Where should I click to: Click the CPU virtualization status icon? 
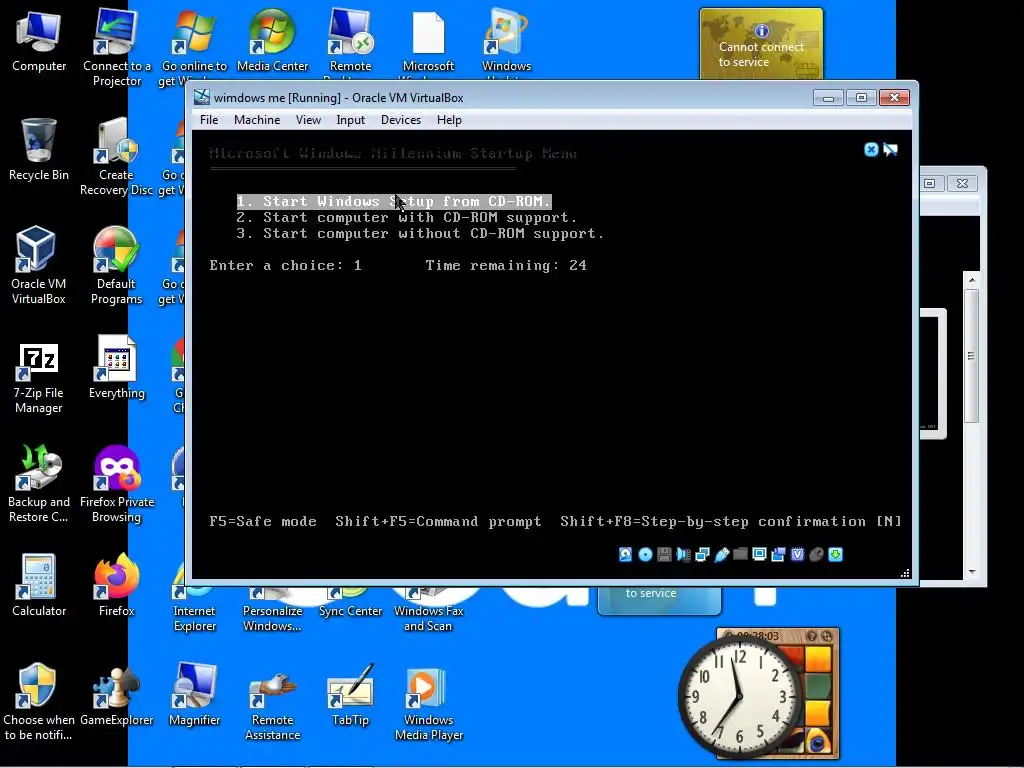[797, 554]
